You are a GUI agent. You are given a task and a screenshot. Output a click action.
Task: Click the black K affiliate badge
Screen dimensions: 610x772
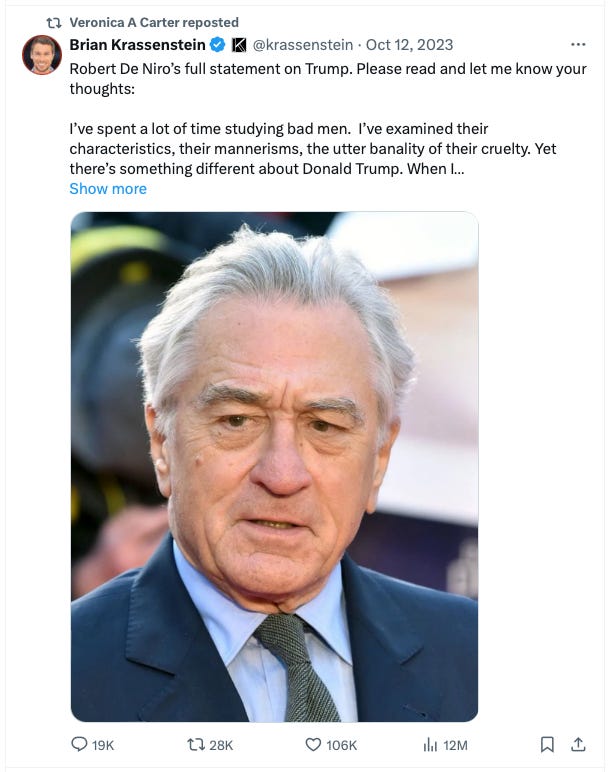[x=239, y=45]
